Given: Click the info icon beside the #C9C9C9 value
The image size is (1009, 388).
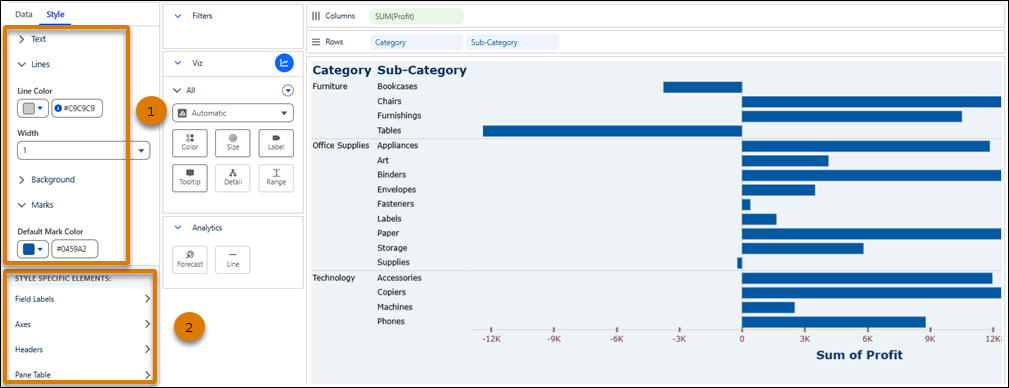Looking at the screenshot, I should pos(58,109).
